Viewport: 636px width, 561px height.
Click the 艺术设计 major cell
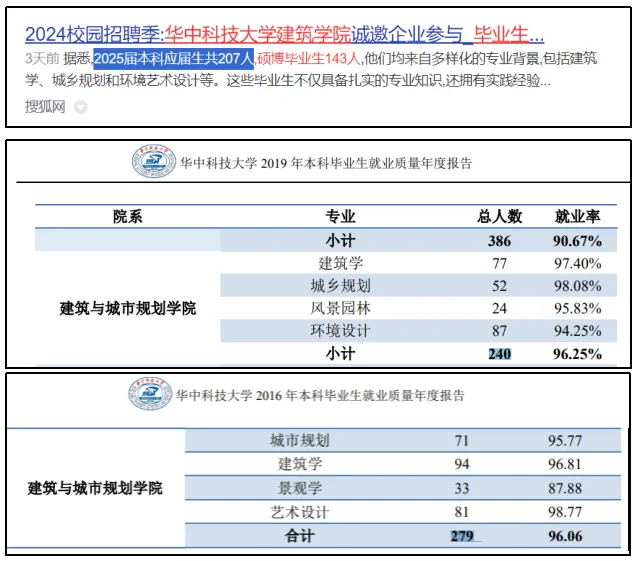[300, 512]
